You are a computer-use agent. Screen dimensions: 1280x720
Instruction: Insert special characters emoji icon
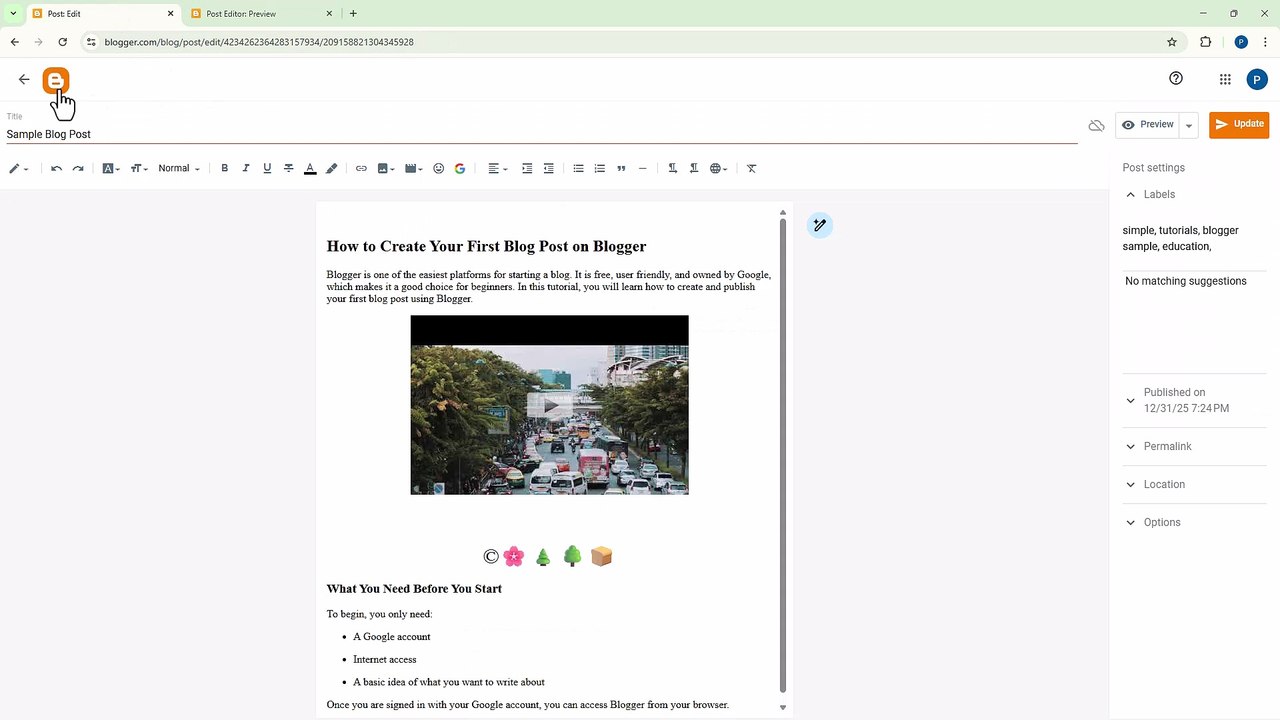(438, 168)
